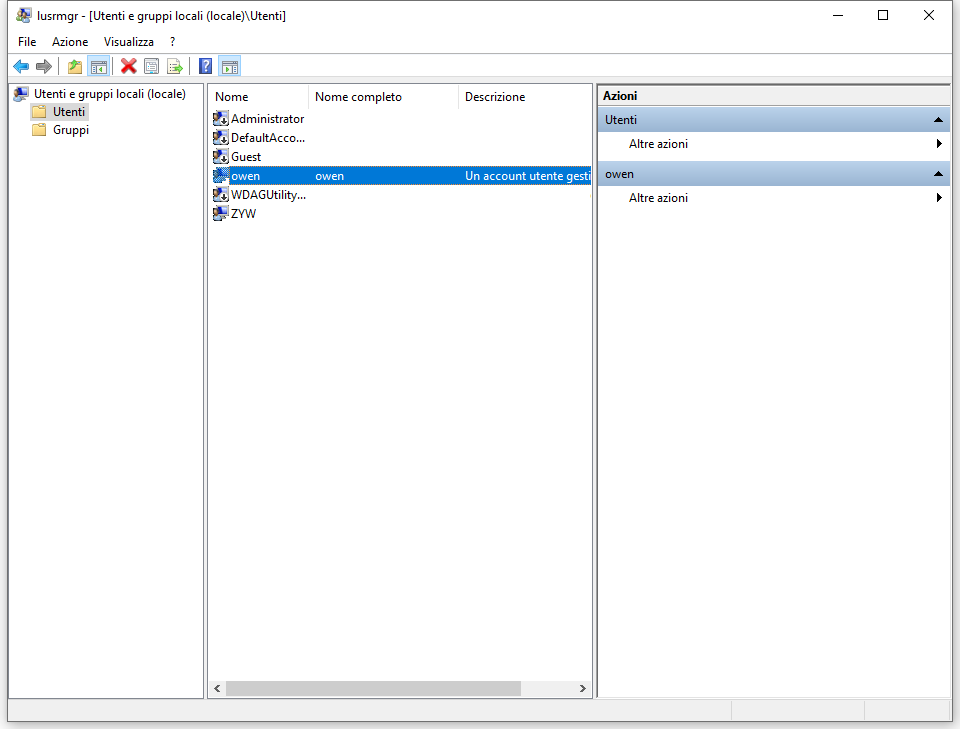
Task: Open help with blue question mark icon
Action: (206, 66)
